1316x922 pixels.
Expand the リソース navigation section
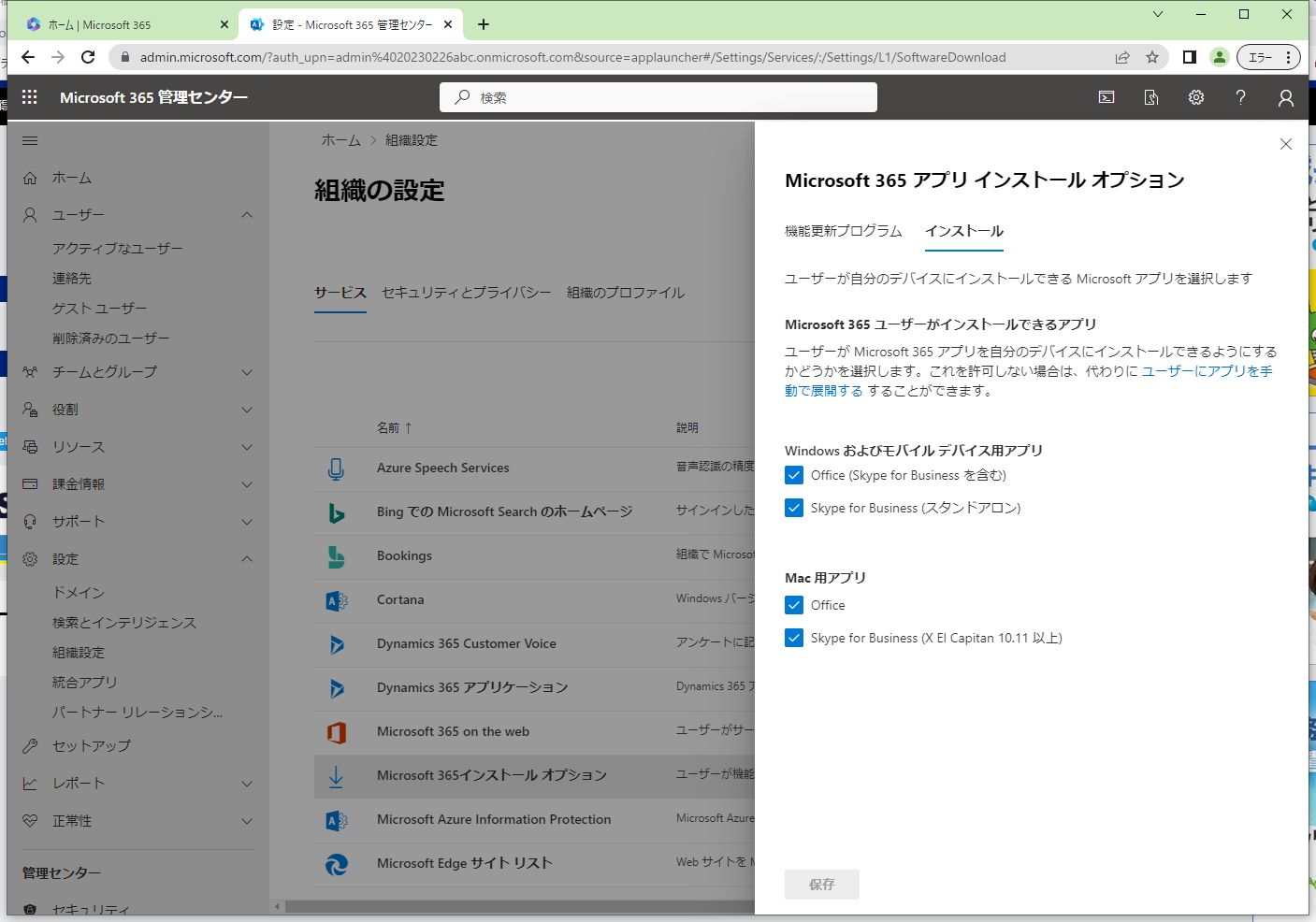tap(247, 447)
